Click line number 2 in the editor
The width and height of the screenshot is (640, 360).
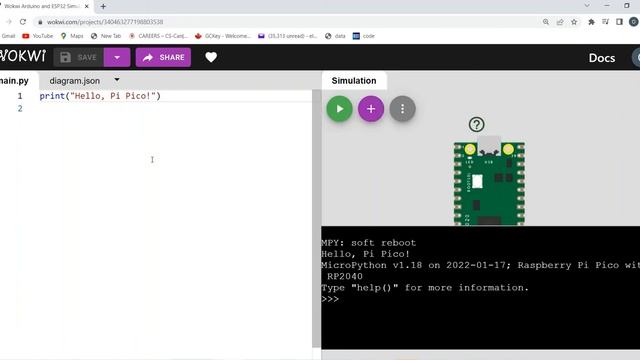(x=20, y=109)
